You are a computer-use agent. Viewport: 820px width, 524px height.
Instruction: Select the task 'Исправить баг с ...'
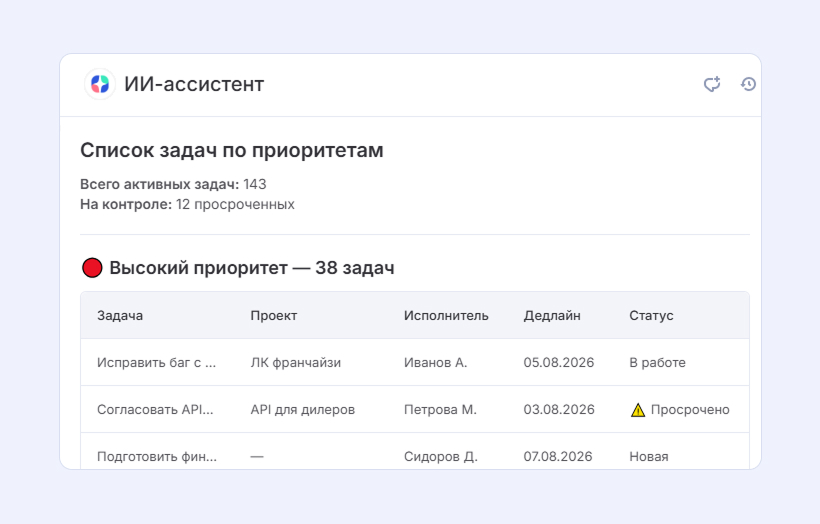(x=156, y=362)
